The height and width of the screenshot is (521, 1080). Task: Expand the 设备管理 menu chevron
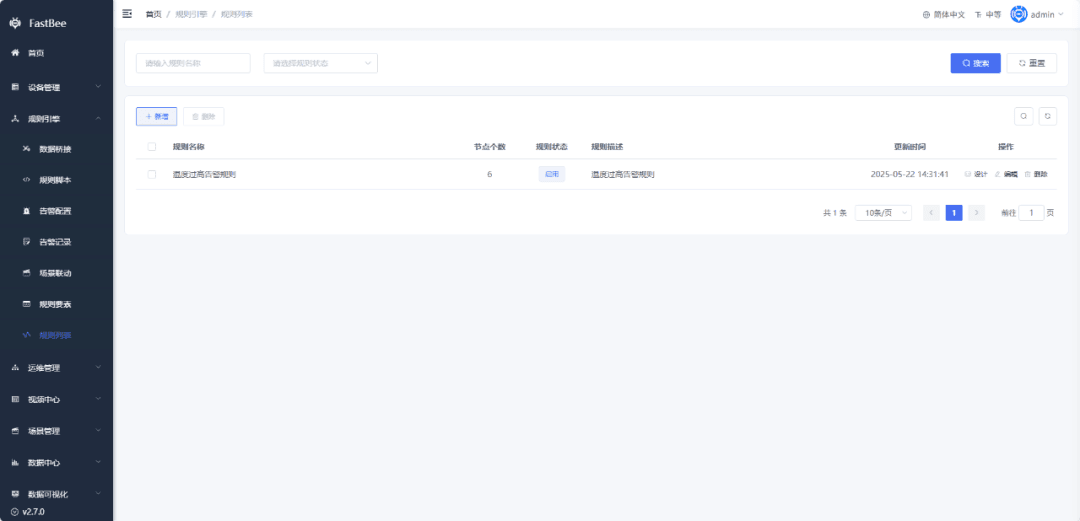pyautogui.click(x=98, y=86)
